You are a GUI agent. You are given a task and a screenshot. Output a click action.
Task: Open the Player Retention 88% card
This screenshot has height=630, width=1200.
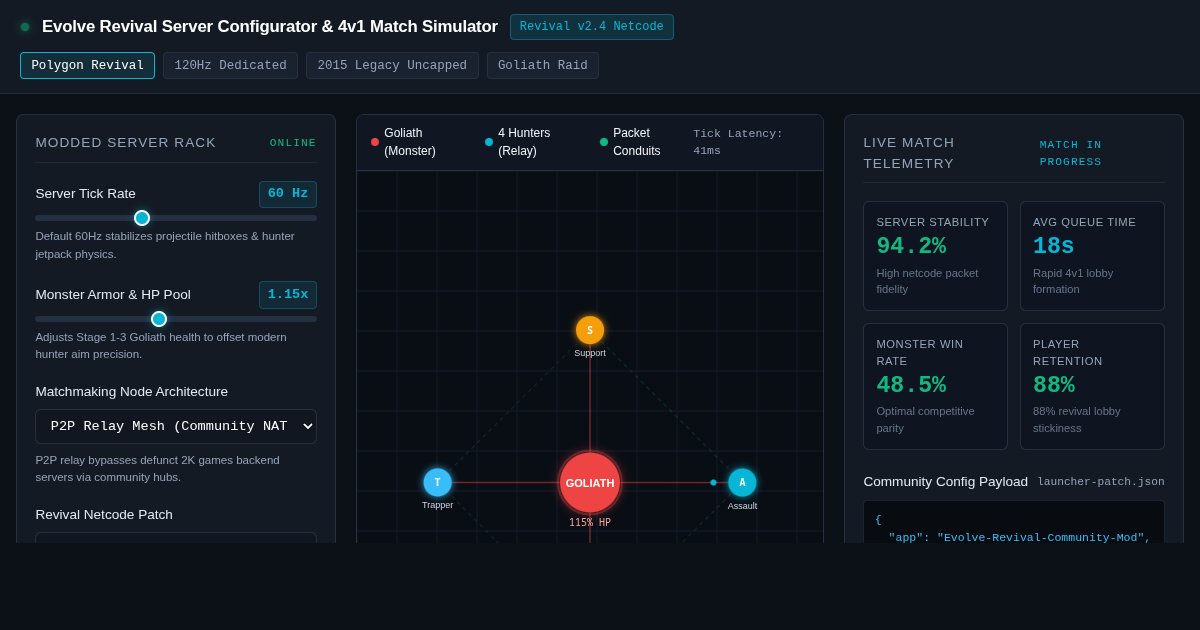coord(1092,386)
